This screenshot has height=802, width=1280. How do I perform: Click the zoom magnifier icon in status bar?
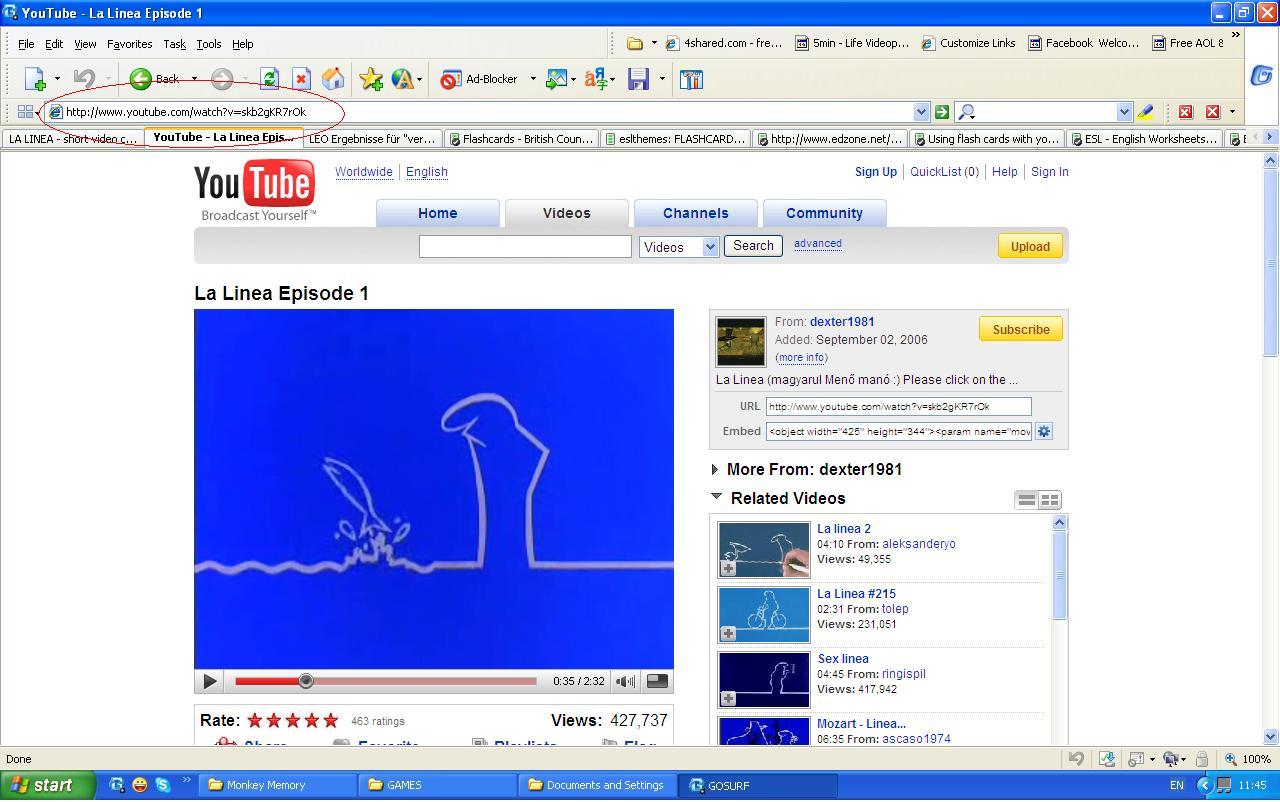click(1231, 759)
